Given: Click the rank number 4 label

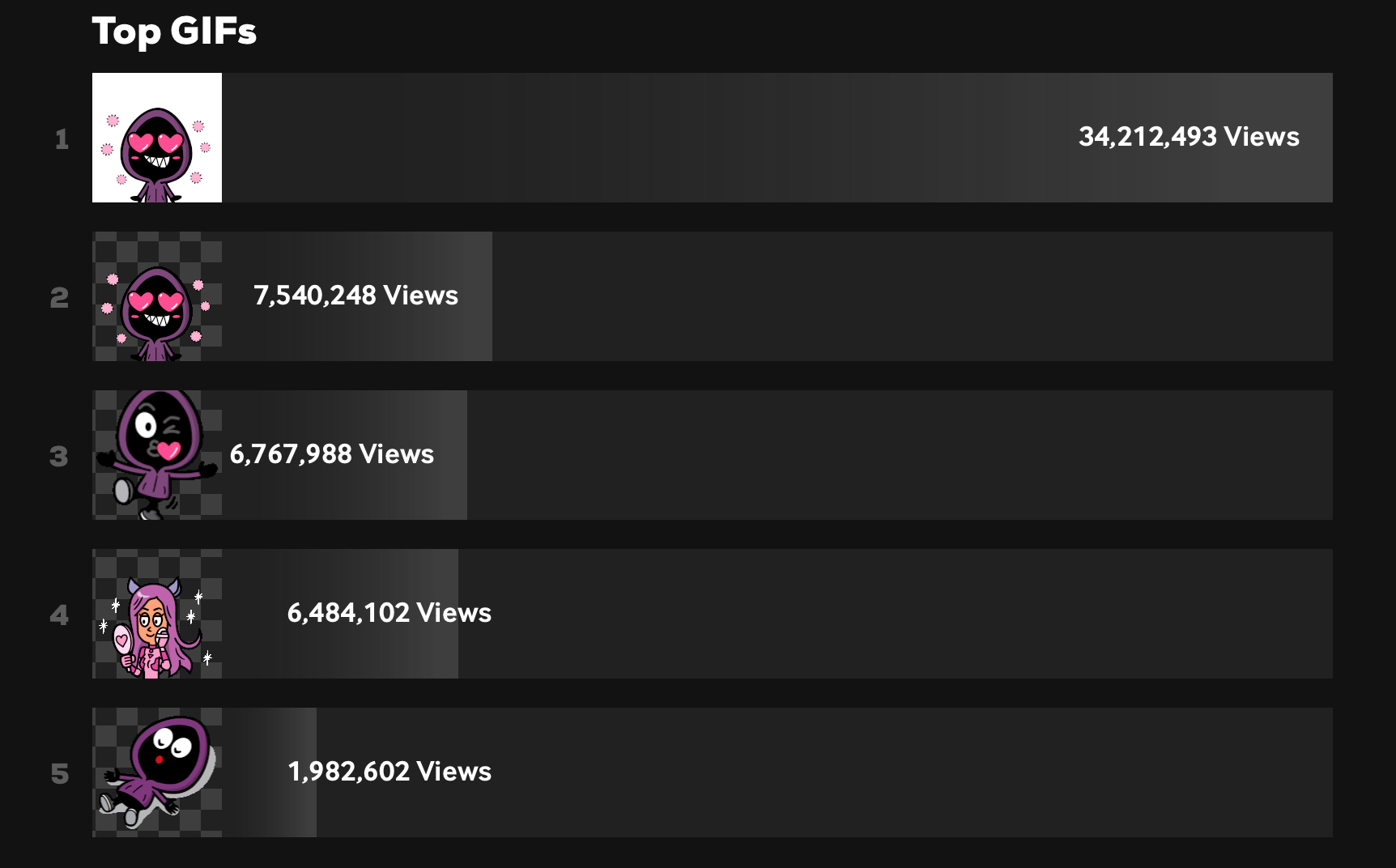Looking at the screenshot, I should pos(59,615).
